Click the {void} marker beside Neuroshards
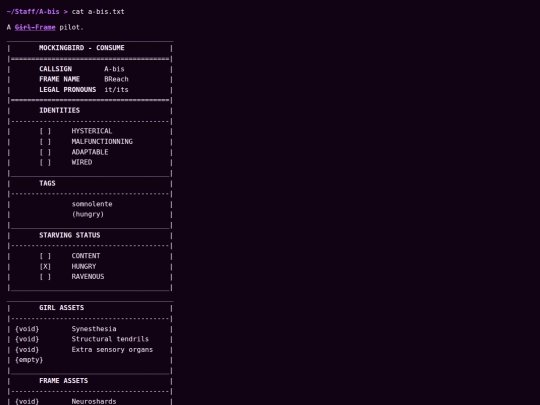This screenshot has width=540, height=405. point(27,402)
